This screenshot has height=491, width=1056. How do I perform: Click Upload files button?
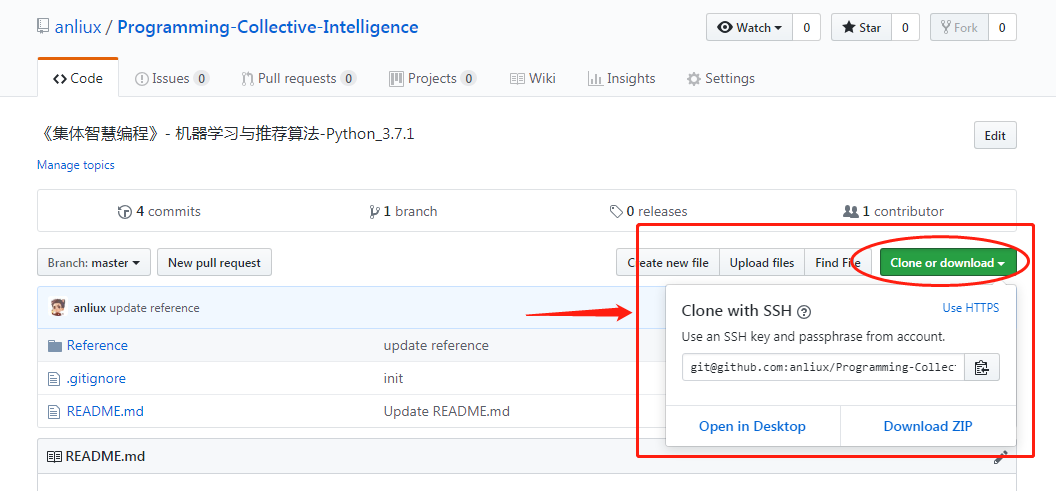tap(762, 263)
